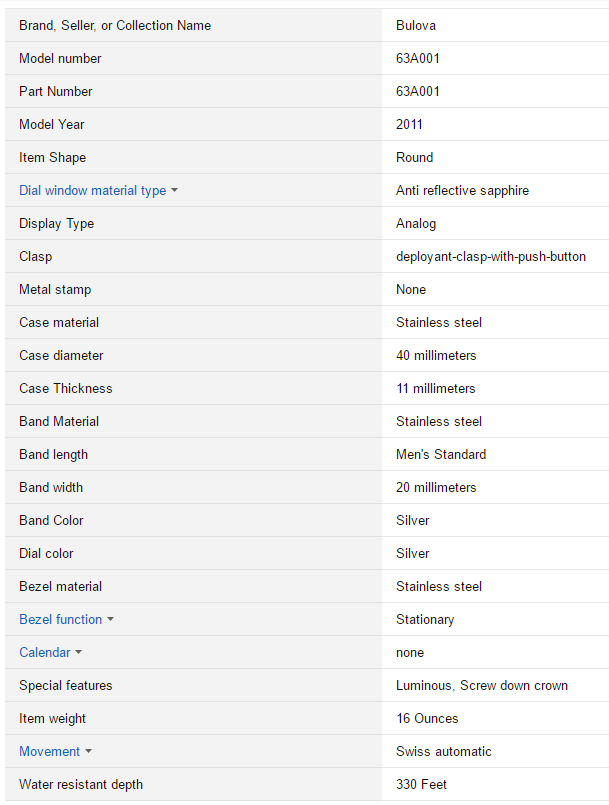Click the Bezel function link text
Viewport: 609px width, 805px height.
pos(60,619)
